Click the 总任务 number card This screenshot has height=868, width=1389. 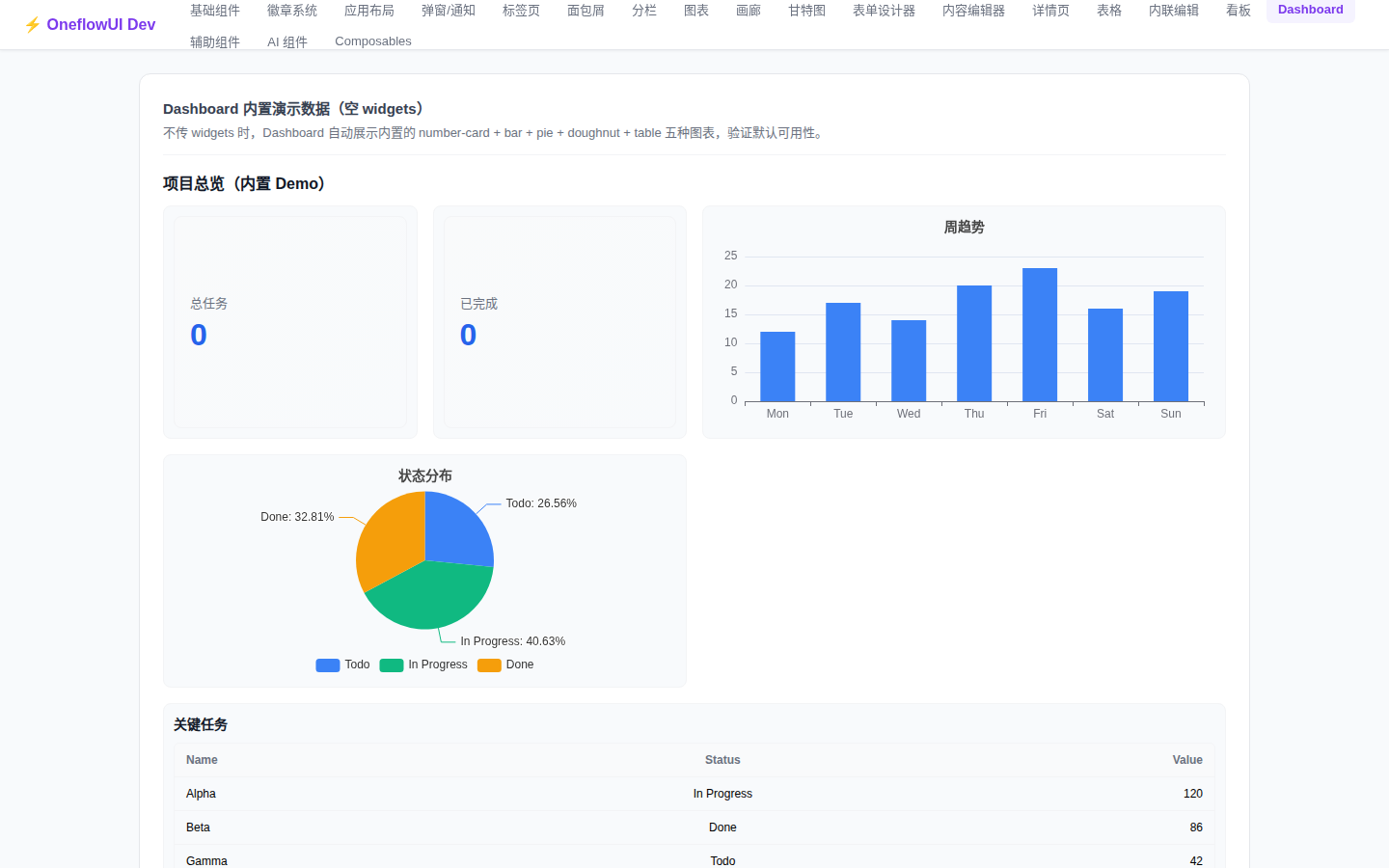tap(290, 322)
